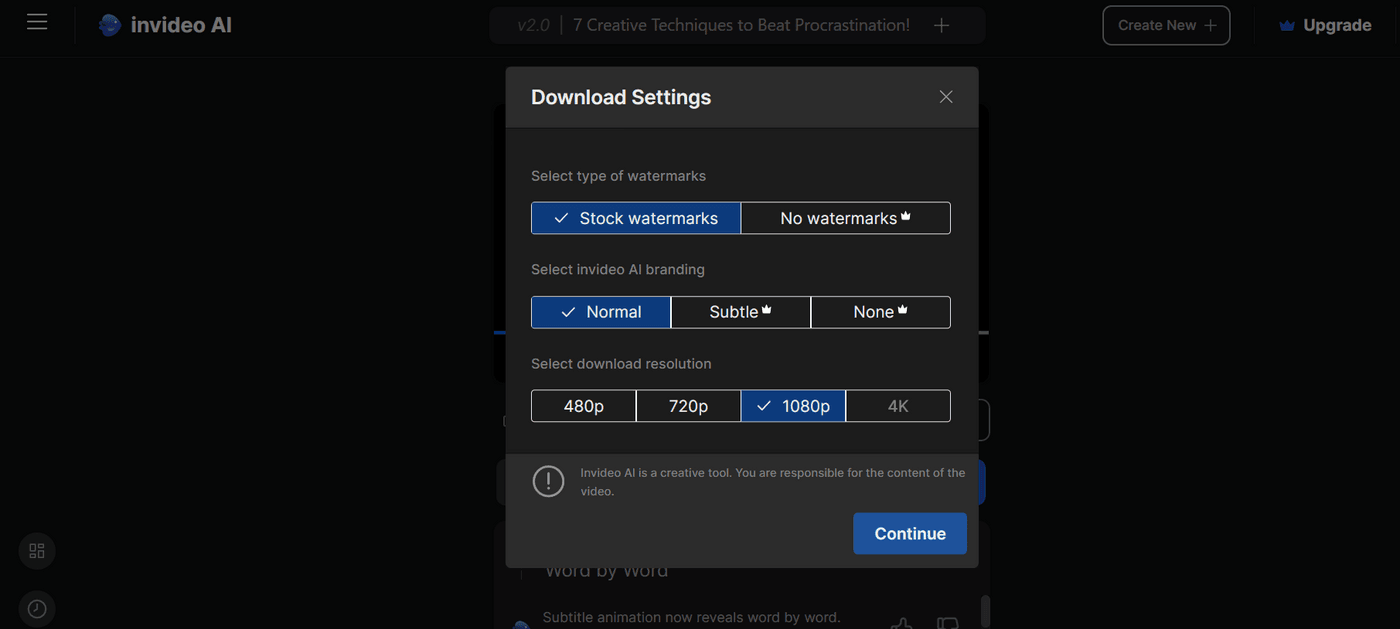Select 4K download resolution

[x=897, y=405]
